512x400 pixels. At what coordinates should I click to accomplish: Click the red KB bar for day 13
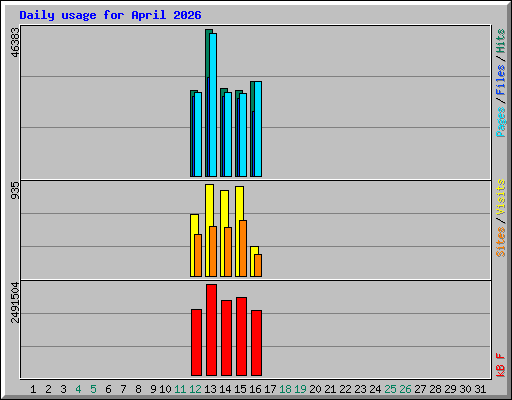[211, 330]
